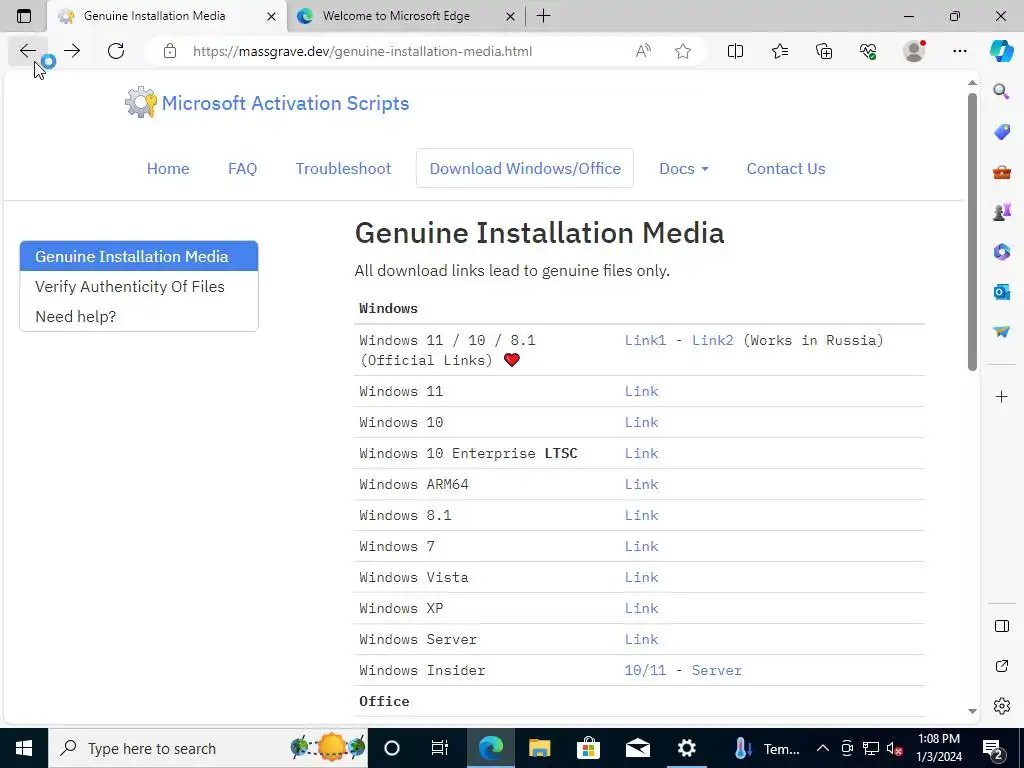Image resolution: width=1024 pixels, height=768 pixels.
Task: Open a new tab with plus button
Action: coord(543,16)
